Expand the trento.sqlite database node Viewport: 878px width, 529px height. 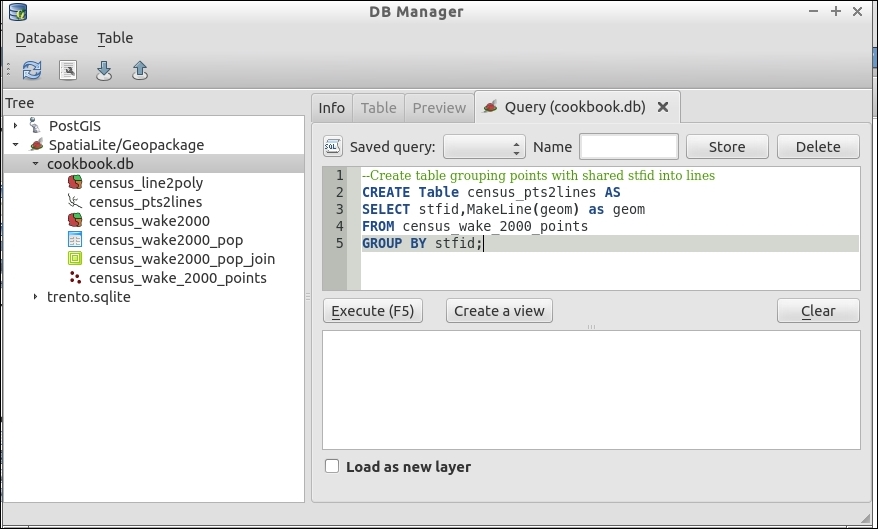click(x=36, y=297)
